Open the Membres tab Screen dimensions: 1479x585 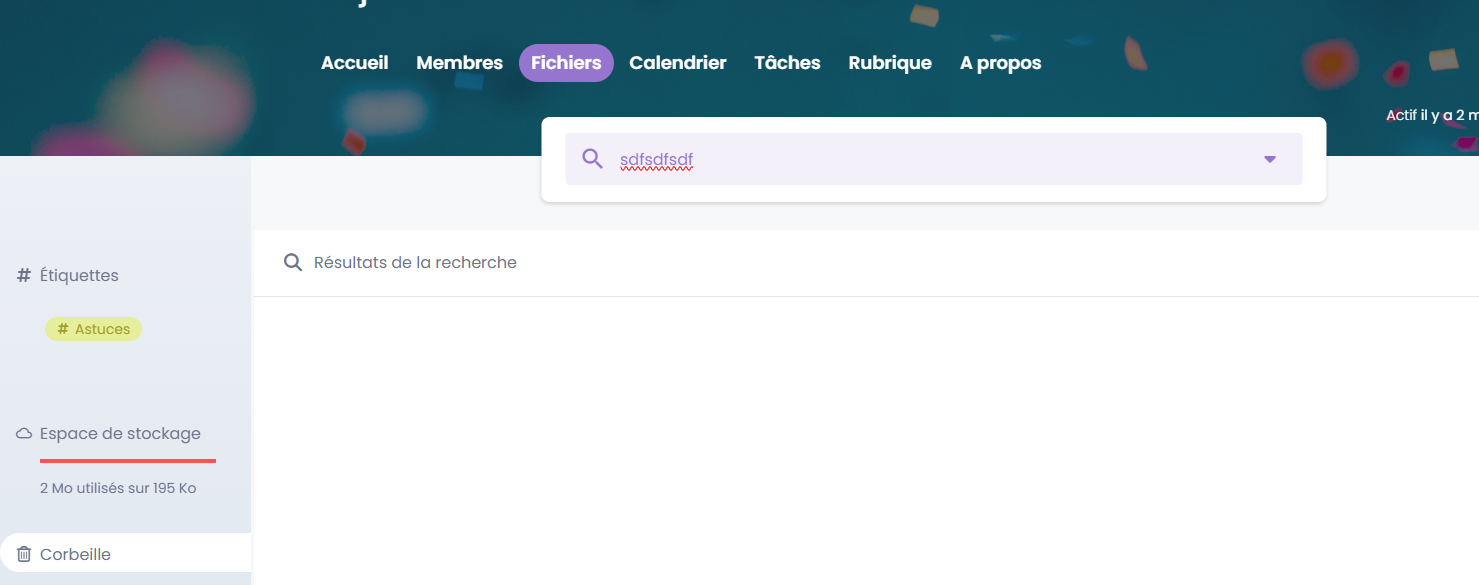click(x=459, y=63)
